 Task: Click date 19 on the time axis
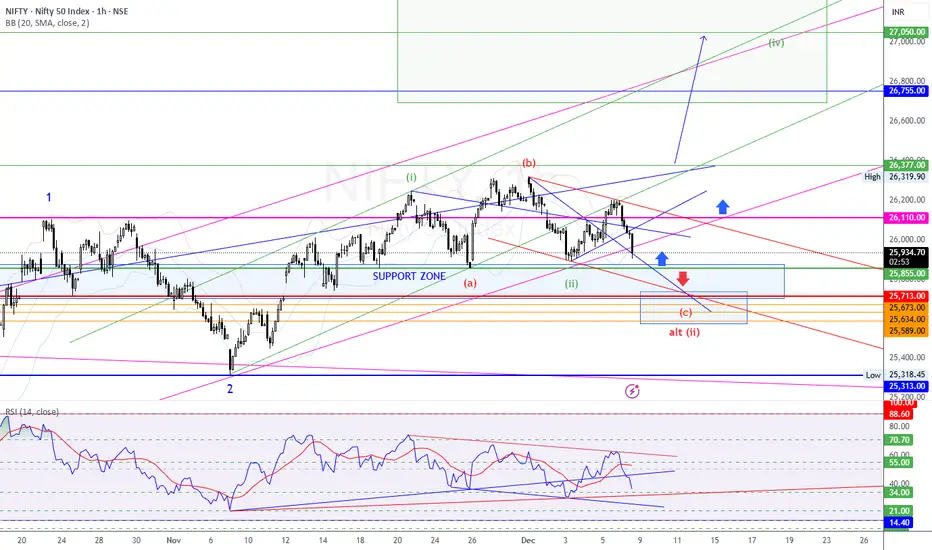789,540
